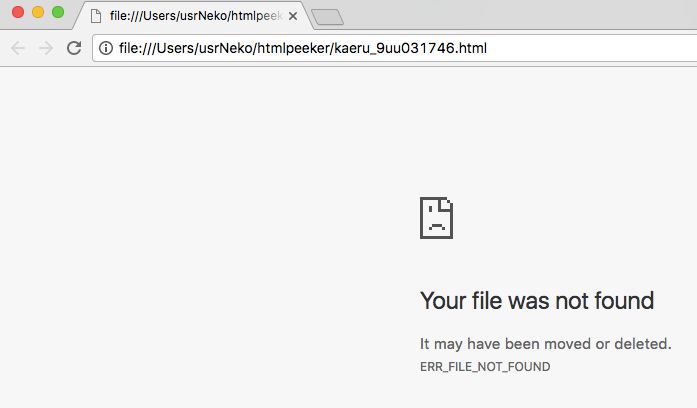
Task: Select the file:///Users/usrNeko/htmlpeek tab
Action: tap(193, 16)
